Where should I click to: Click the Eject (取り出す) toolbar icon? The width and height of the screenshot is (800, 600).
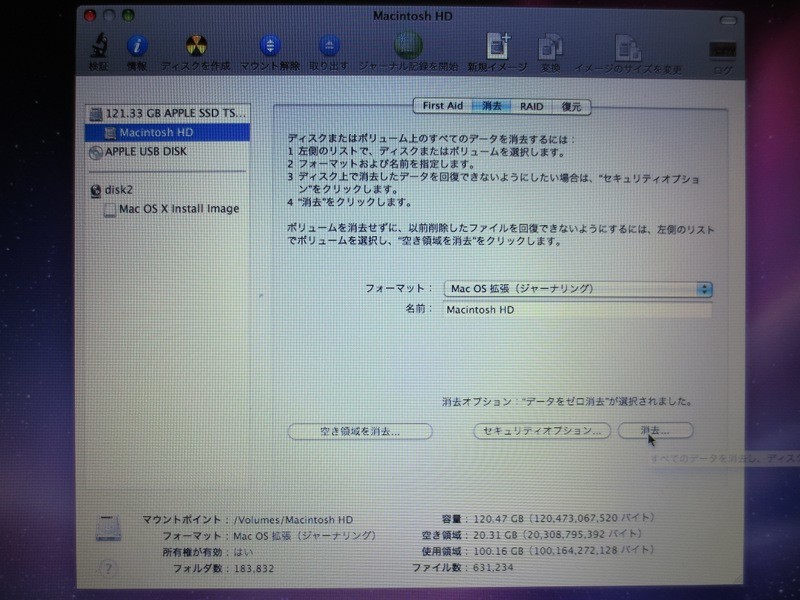pos(329,46)
